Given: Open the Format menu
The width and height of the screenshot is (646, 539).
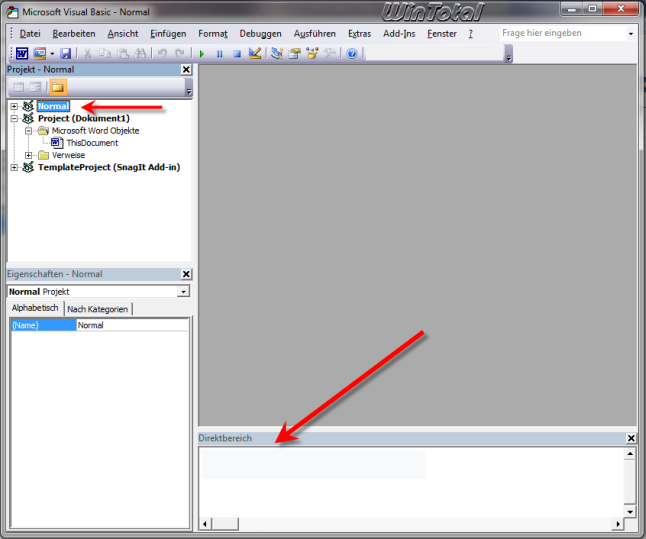Looking at the screenshot, I should click(x=213, y=34).
